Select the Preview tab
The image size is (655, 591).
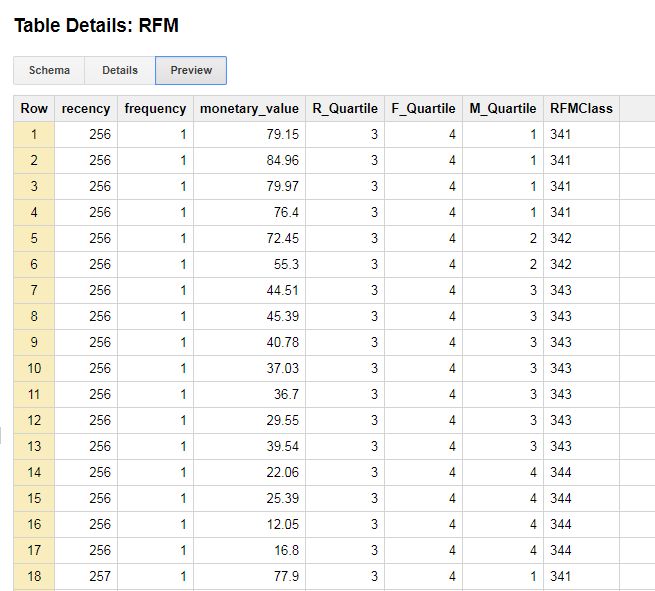coord(191,70)
